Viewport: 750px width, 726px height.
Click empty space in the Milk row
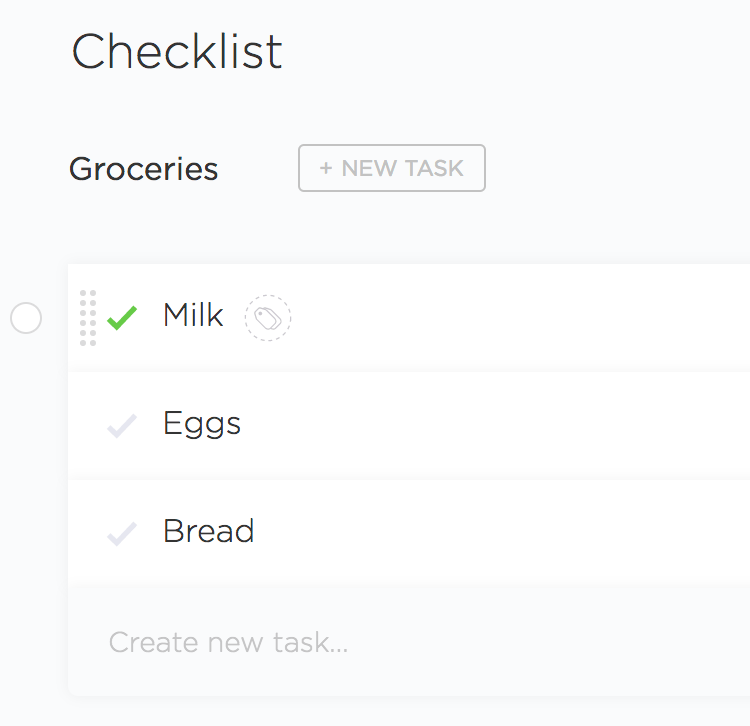pyautogui.click(x=520, y=318)
